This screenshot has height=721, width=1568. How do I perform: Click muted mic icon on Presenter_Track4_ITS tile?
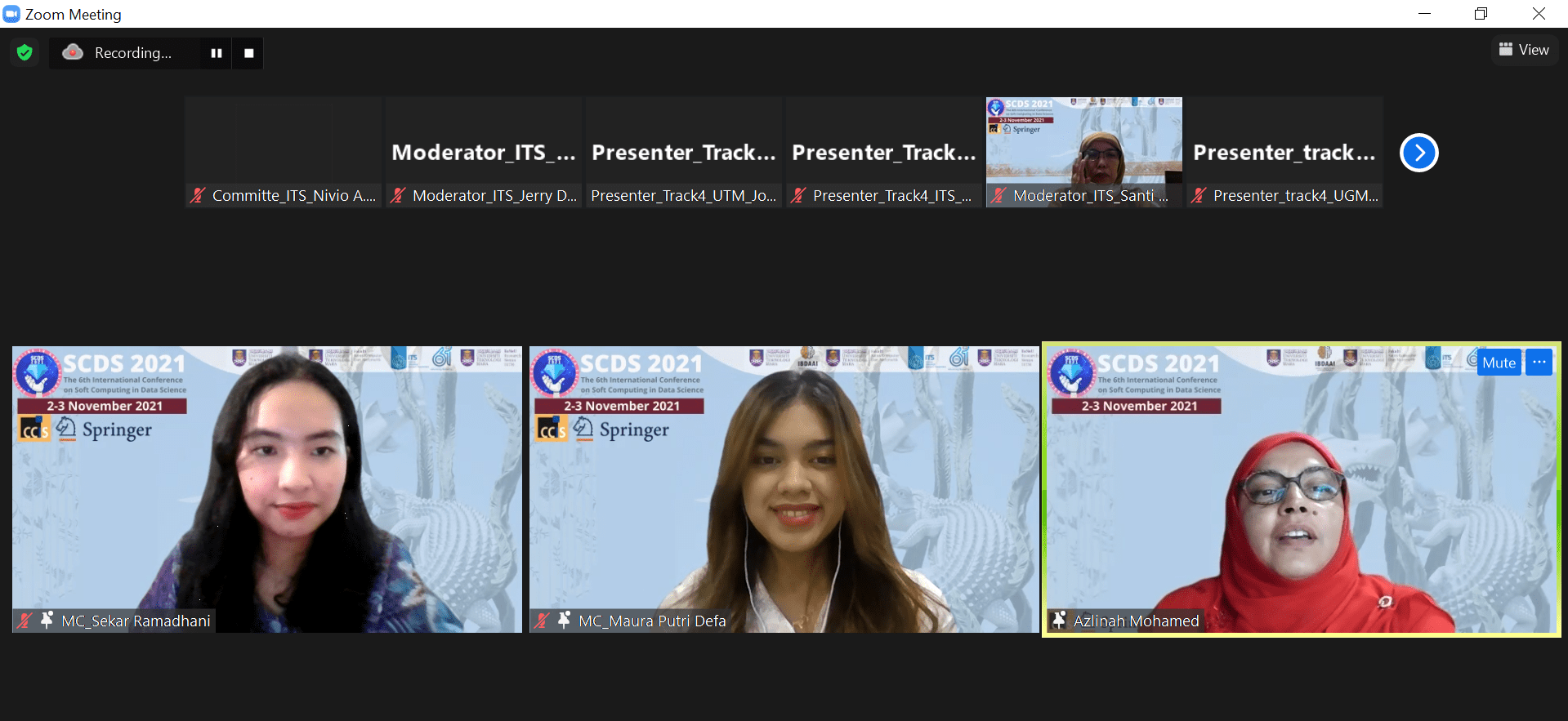click(798, 196)
